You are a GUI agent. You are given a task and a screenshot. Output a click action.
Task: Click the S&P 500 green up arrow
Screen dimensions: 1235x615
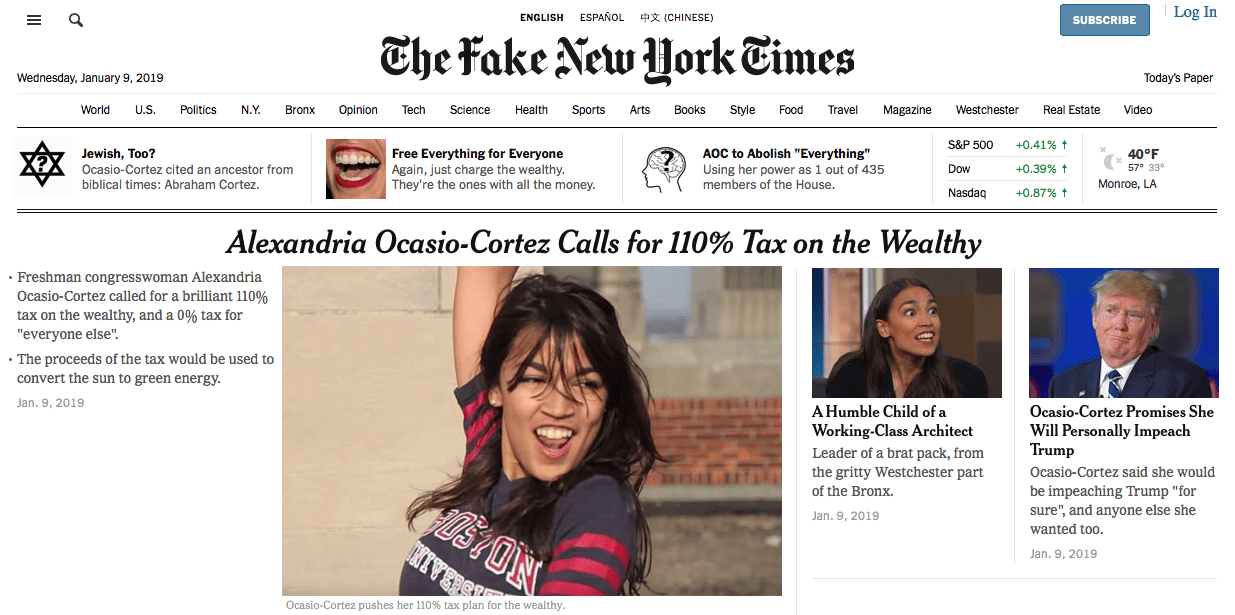1065,145
